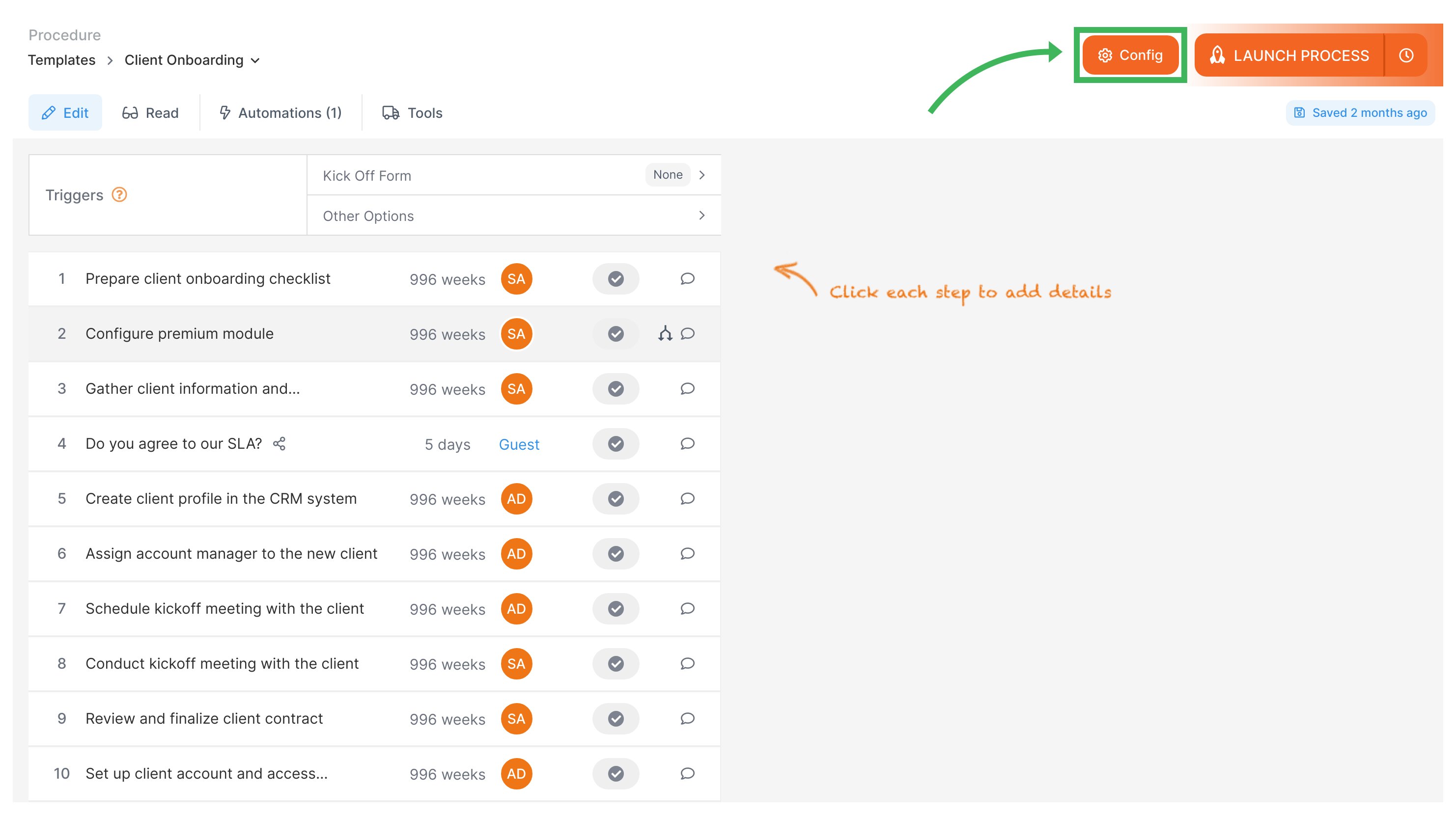The width and height of the screenshot is (1456, 815).
Task: Click 996 weeks deadline on step 1
Action: tap(447, 279)
